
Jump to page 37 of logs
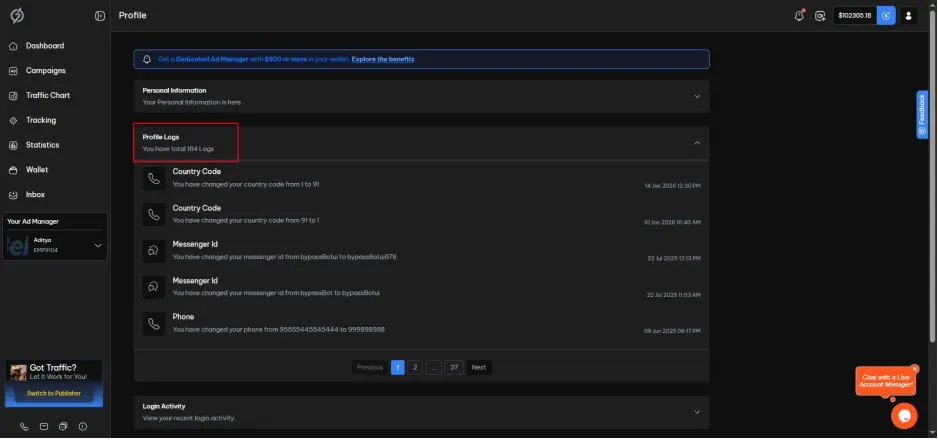pos(454,367)
